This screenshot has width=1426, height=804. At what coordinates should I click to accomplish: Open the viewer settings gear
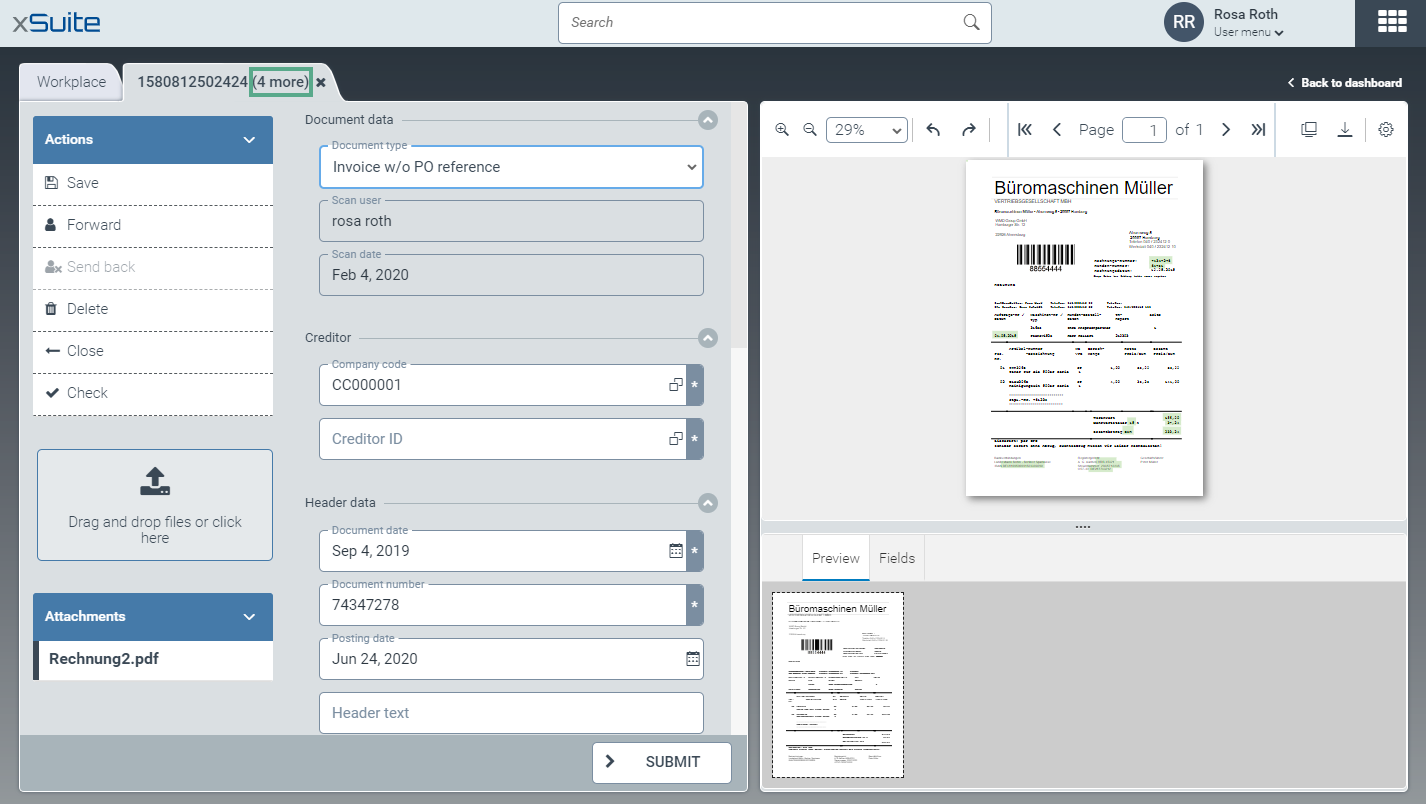click(x=1385, y=130)
